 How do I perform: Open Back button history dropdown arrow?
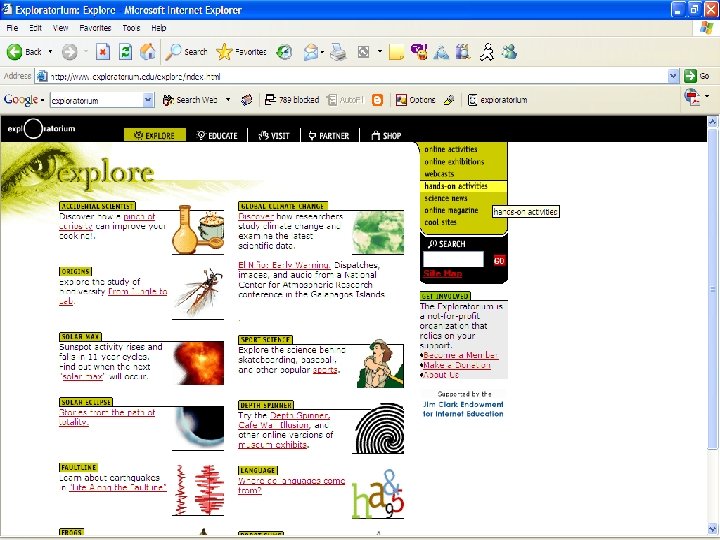(x=50, y=52)
